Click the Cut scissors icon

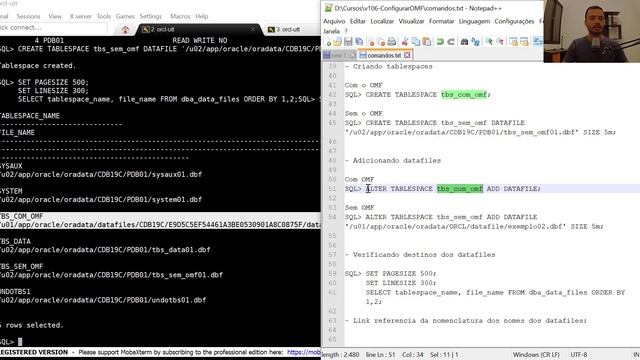[x=405, y=42]
